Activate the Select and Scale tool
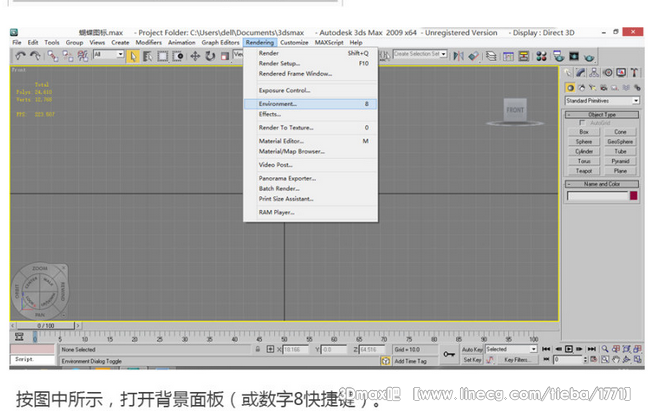The height and width of the screenshot is (411, 660). point(225,56)
